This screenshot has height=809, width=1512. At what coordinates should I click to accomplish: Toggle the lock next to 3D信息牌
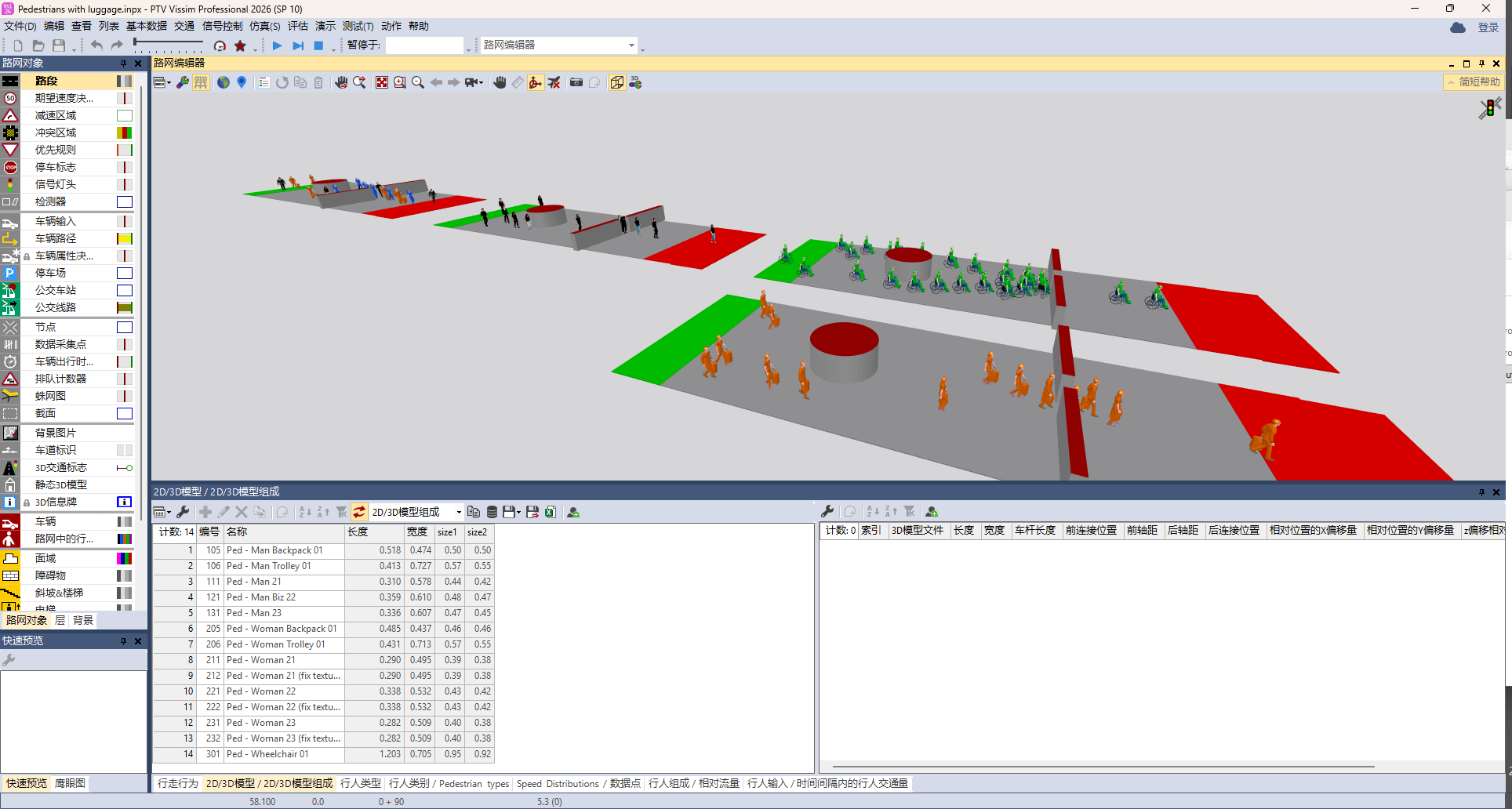[27, 502]
